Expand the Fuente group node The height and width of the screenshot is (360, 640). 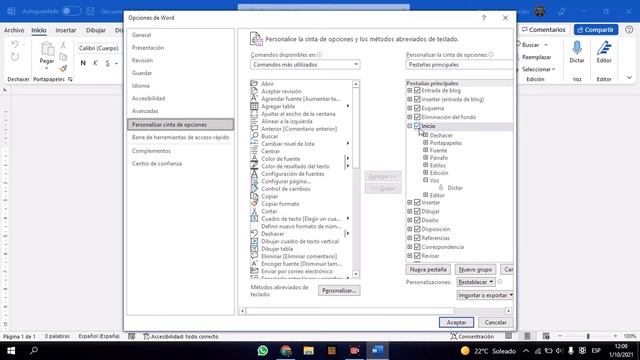425,150
